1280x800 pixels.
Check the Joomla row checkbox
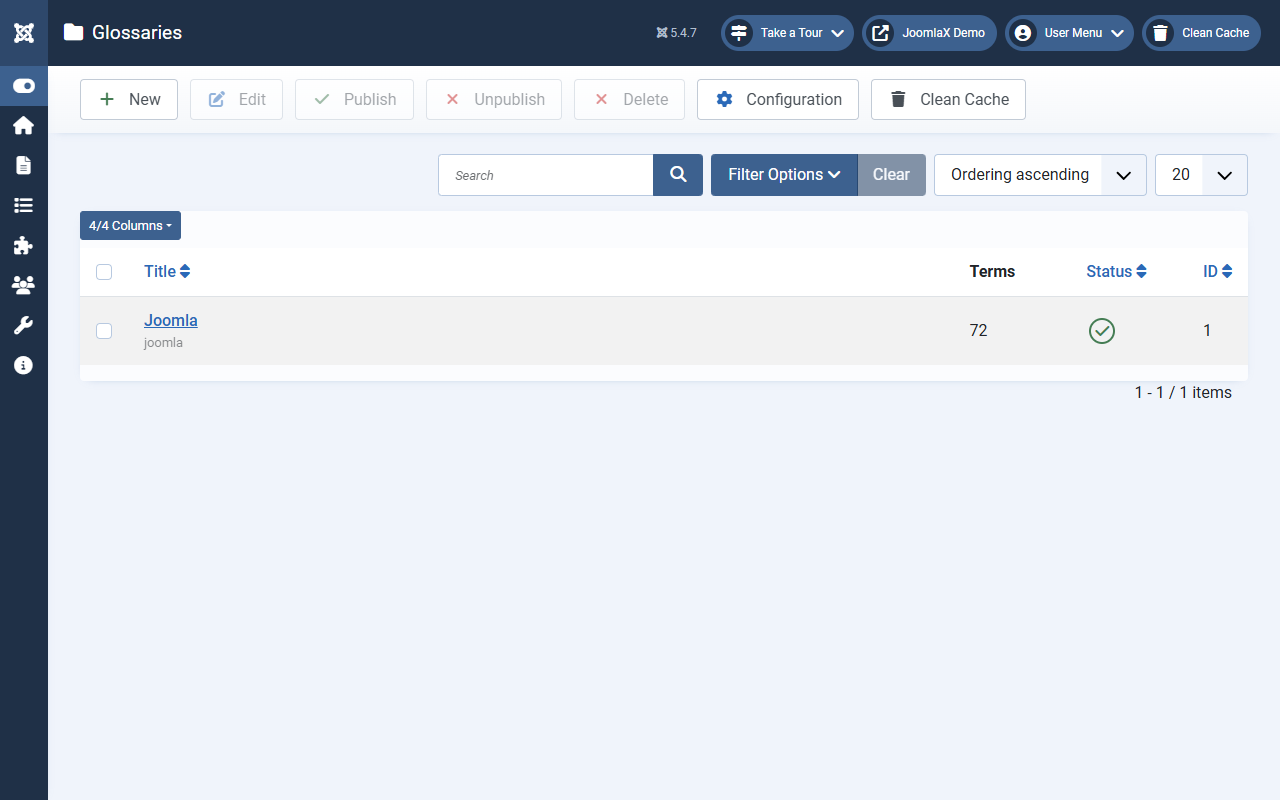click(x=104, y=331)
